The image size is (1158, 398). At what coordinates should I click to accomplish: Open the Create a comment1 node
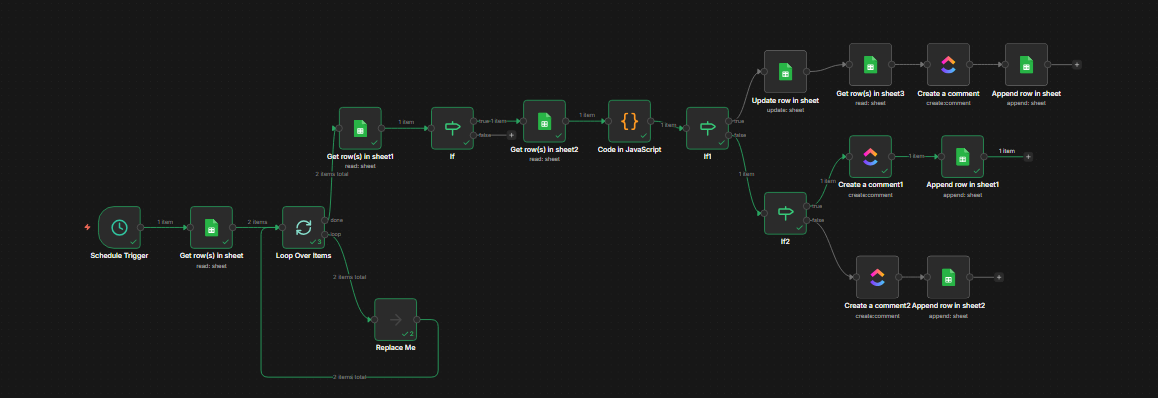coord(870,157)
